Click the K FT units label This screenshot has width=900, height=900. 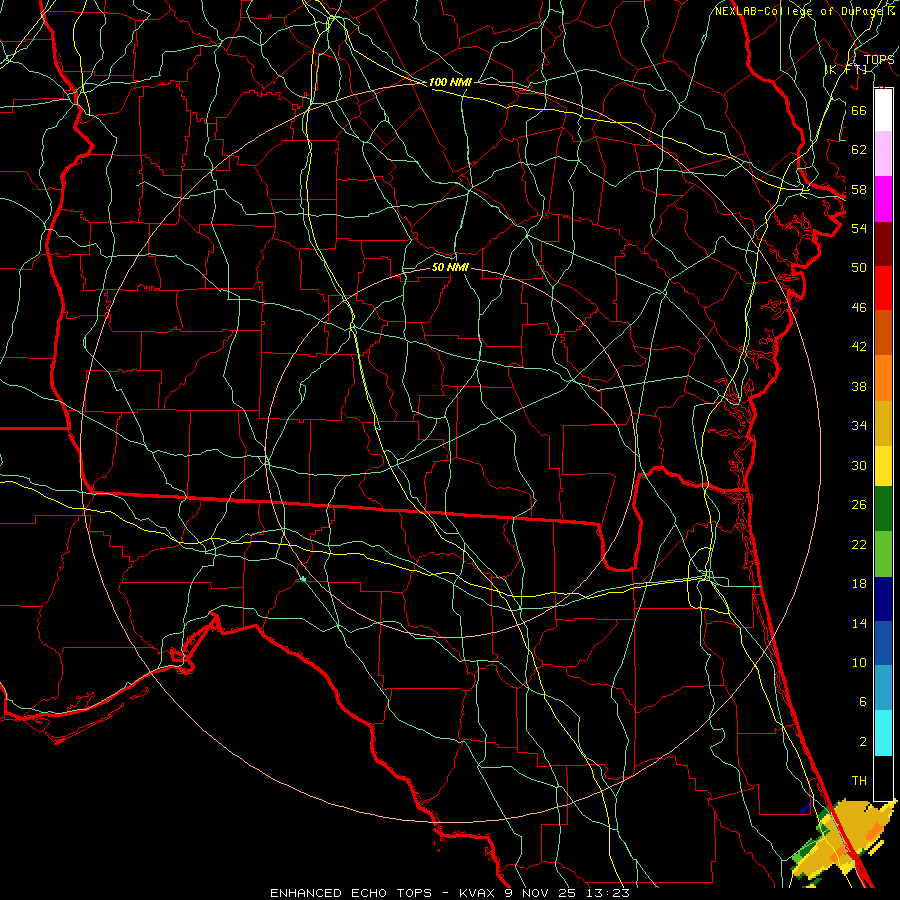coord(846,69)
